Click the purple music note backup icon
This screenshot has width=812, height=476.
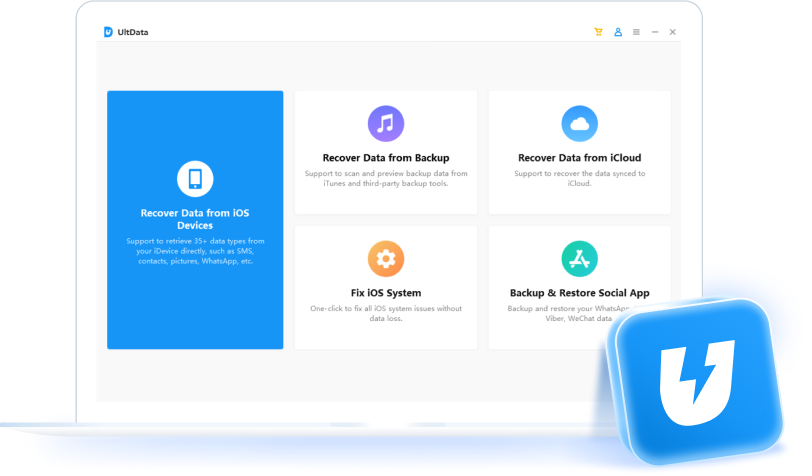[386, 124]
